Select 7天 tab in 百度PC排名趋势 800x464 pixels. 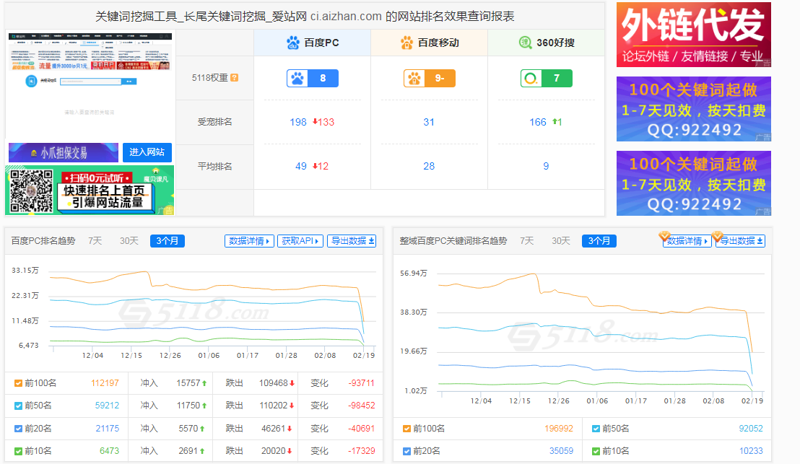pos(95,241)
